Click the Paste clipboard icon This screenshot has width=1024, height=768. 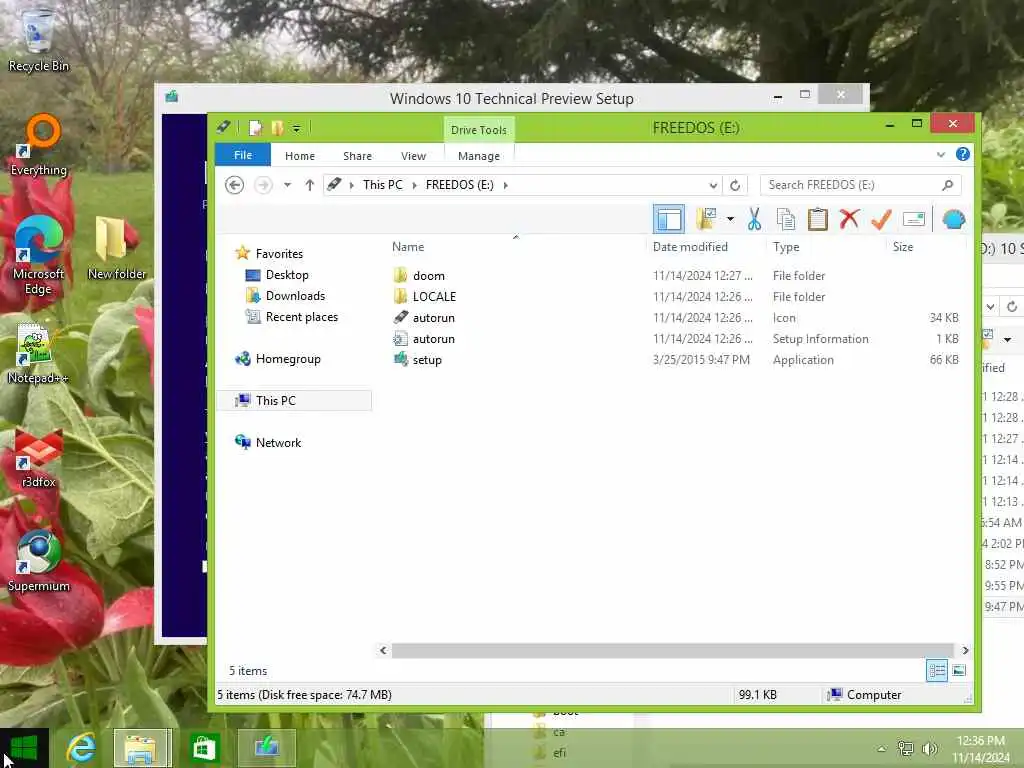pyautogui.click(x=817, y=219)
